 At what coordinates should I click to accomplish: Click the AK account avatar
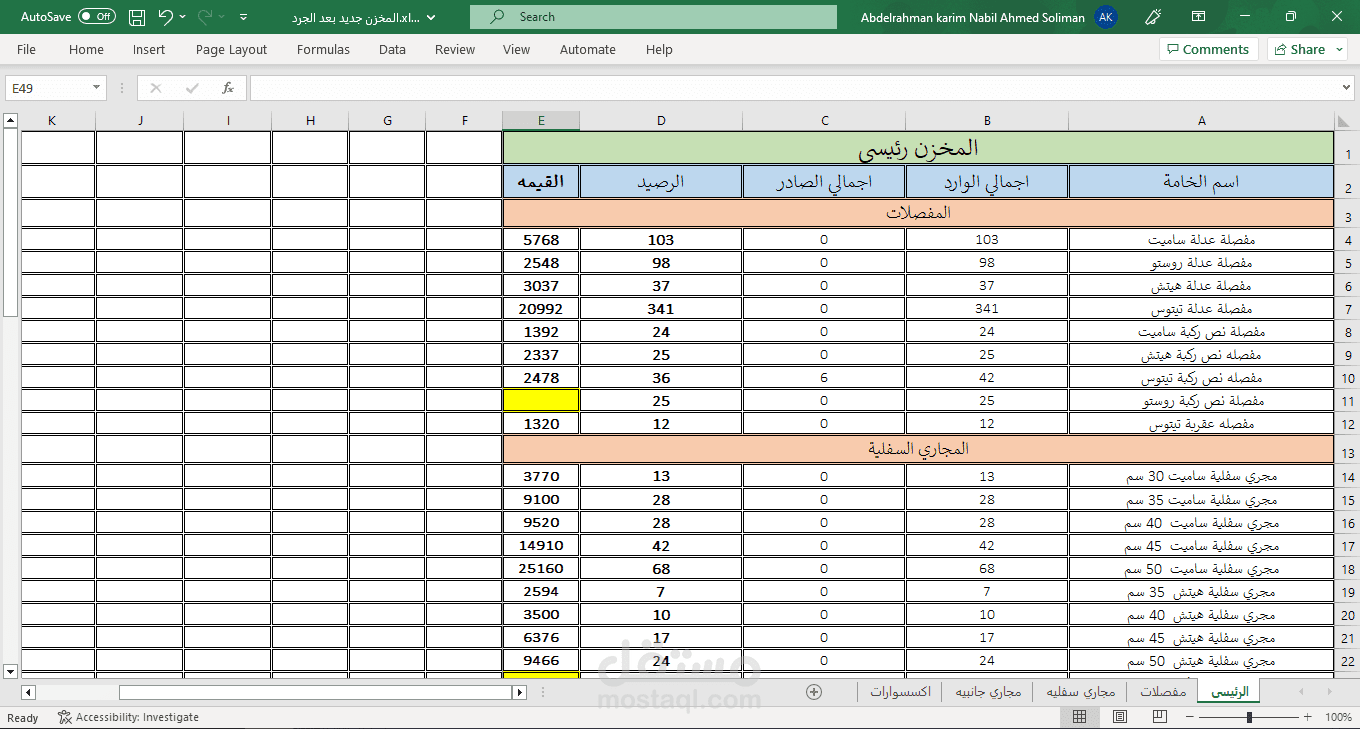[1105, 17]
